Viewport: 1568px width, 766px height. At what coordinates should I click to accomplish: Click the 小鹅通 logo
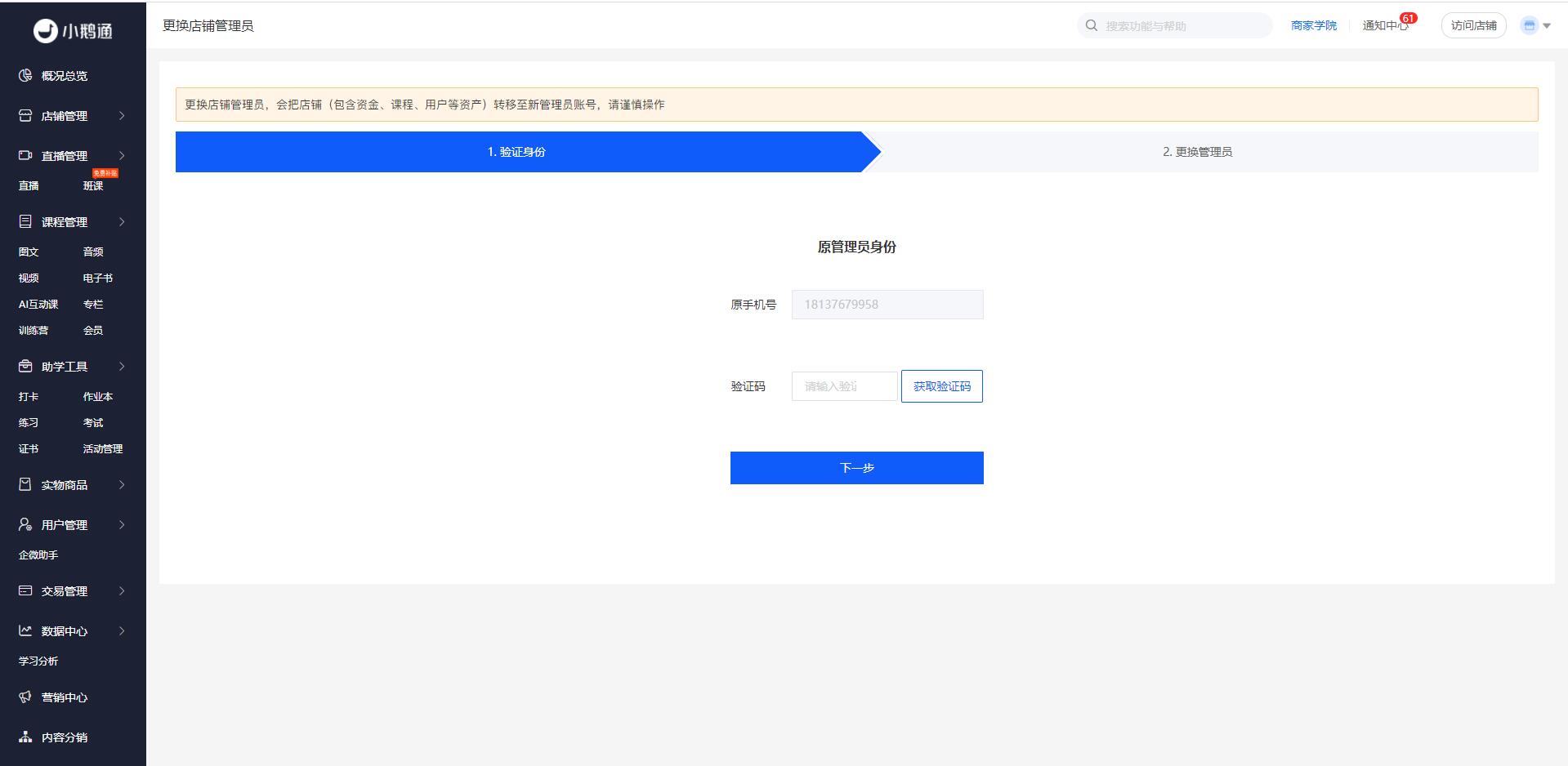[x=73, y=31]
